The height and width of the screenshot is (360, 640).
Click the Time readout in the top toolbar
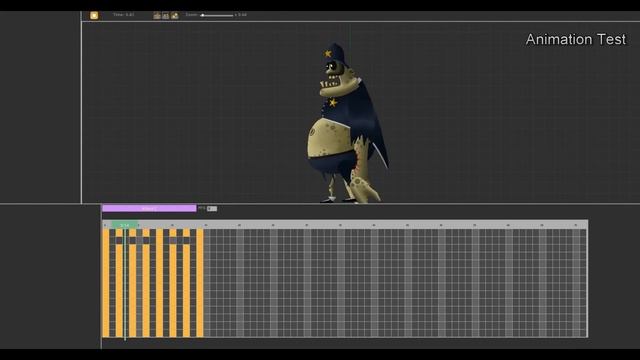(124, 15)
